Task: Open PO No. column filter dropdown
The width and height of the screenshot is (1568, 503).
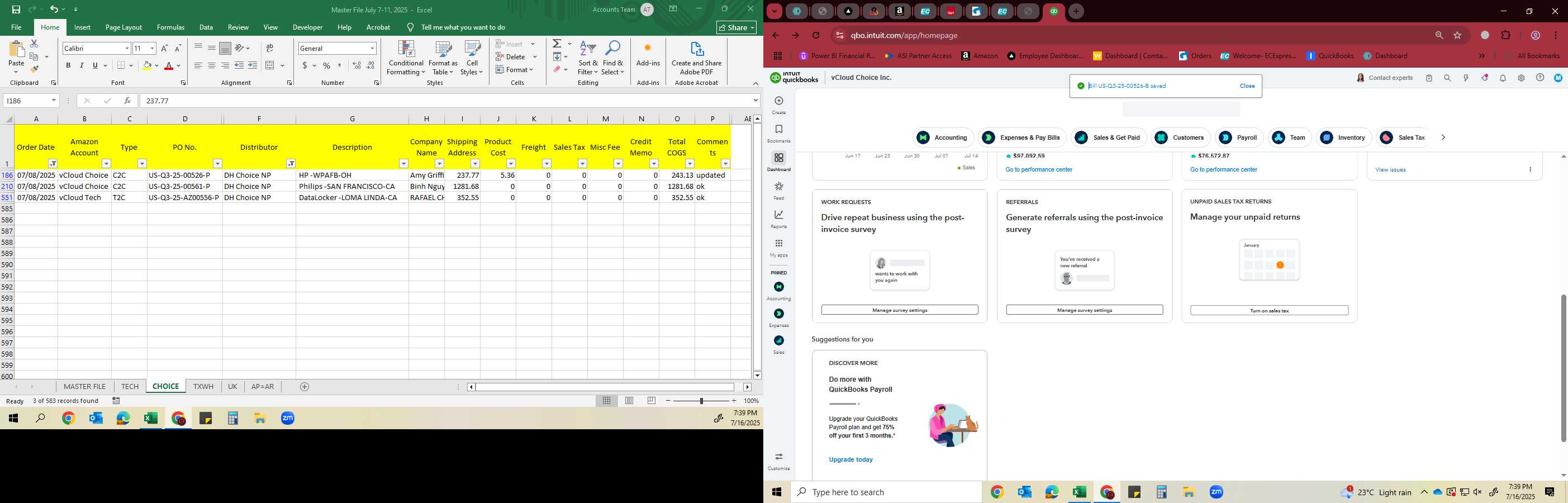Action: click(x=217, y=164)
